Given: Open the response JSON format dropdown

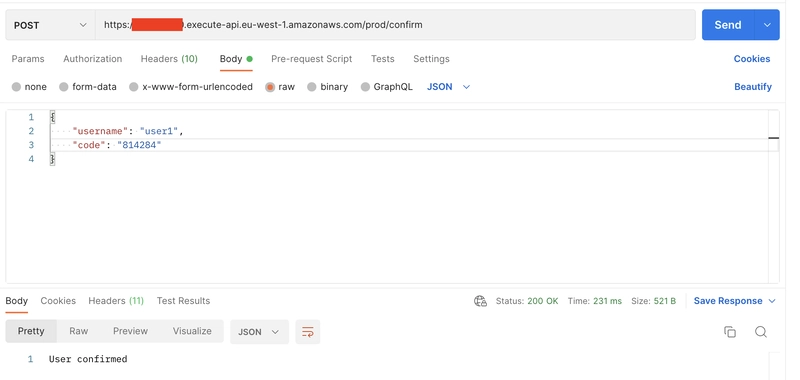Looking at the screenshot, I should (x=259, y=332).
